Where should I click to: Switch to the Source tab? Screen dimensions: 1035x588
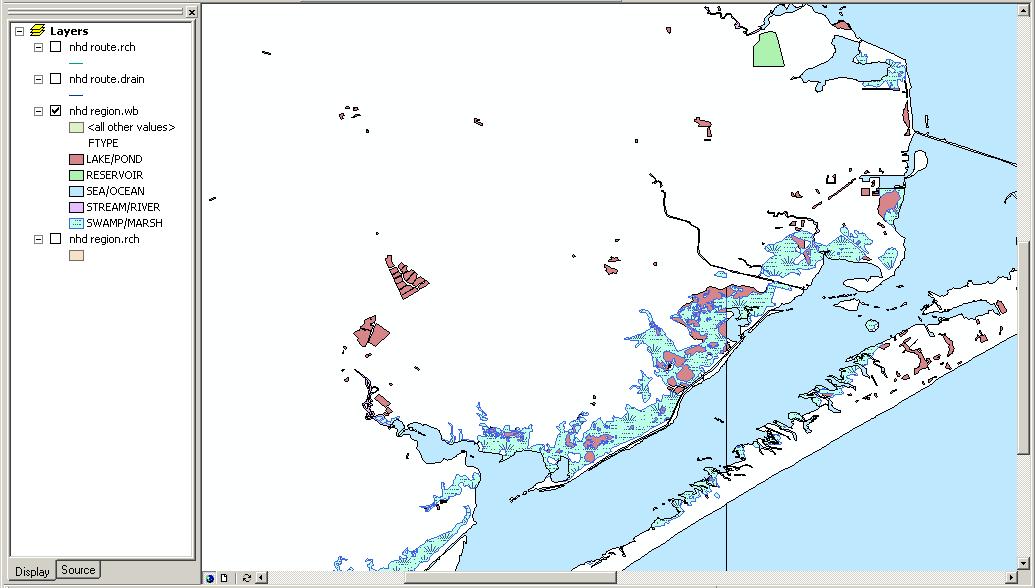[x=78, y=570]
